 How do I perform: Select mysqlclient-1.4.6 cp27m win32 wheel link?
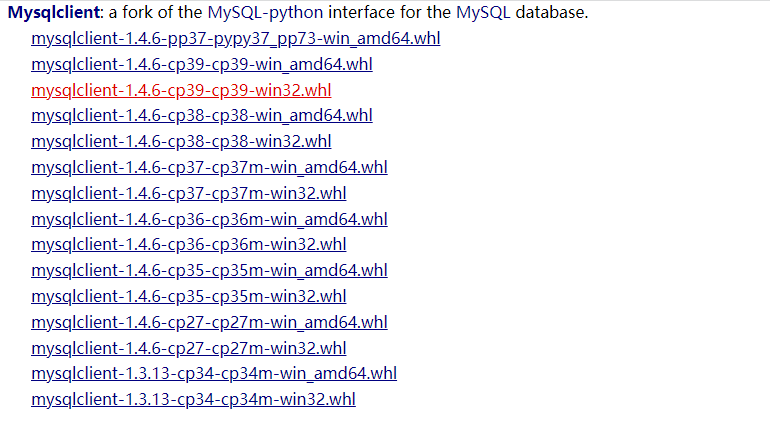click(x=189, y=348)
